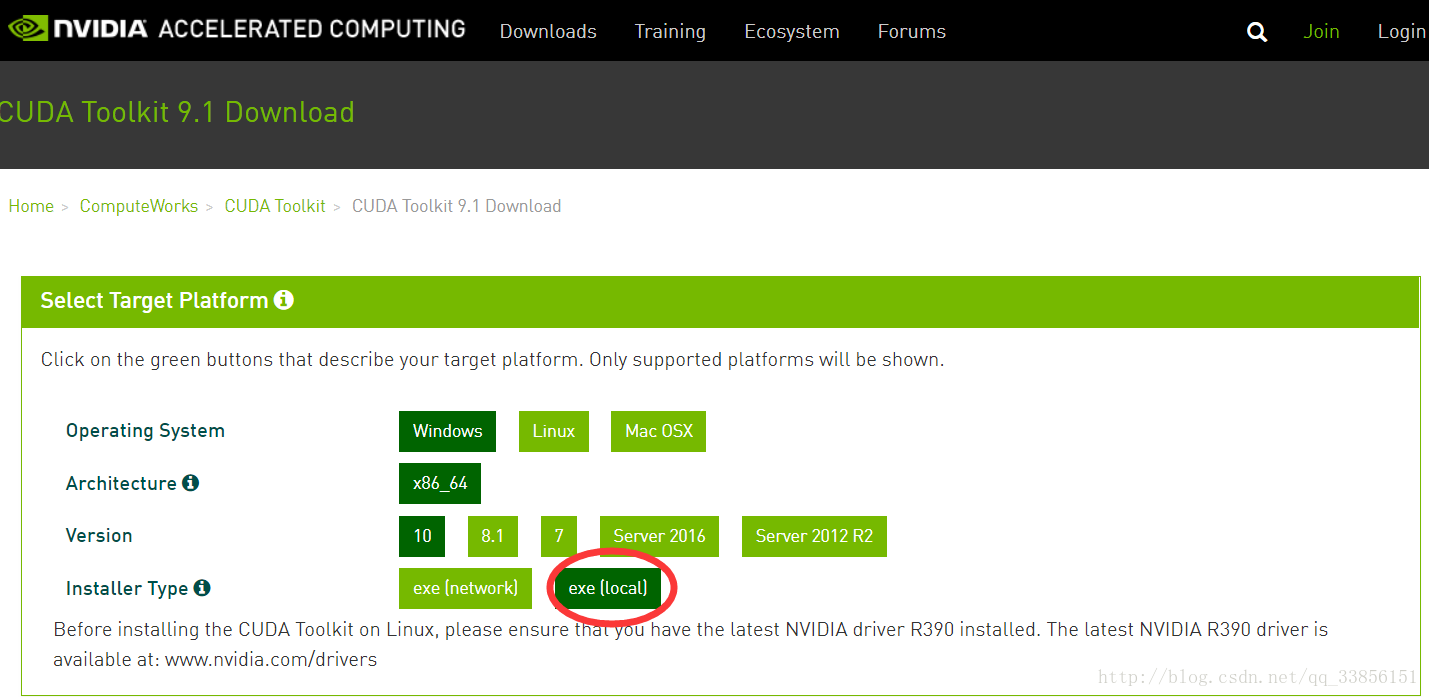This screenshot has width=1429, height=697.
Task: Choose Server 2016 version
Action: 659,536
